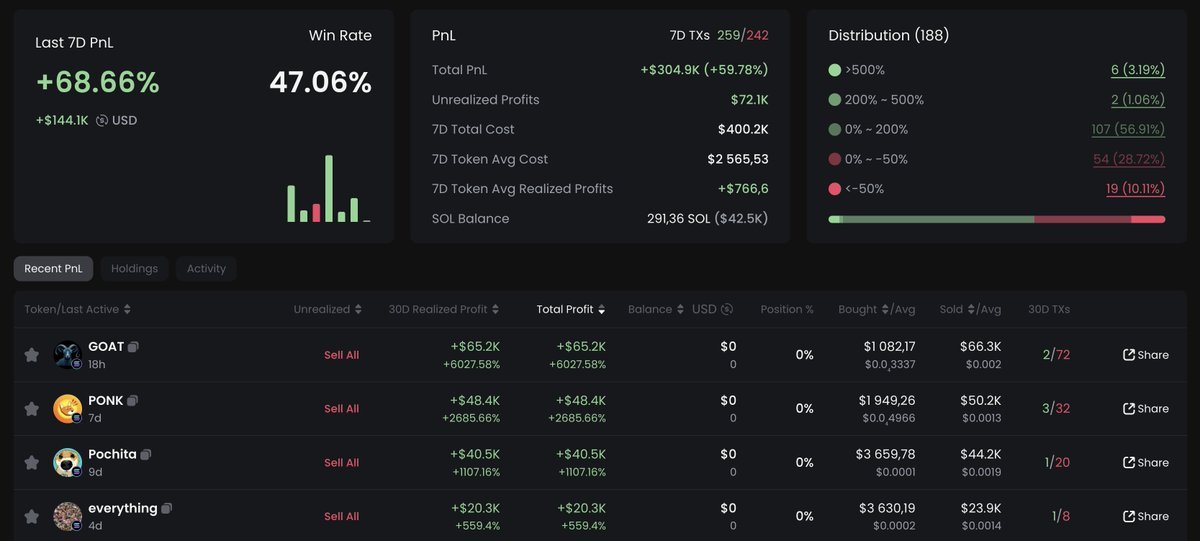Click the USD currency switch icon
This screenshot has width=1200, height=541.
tap(102, 121)
